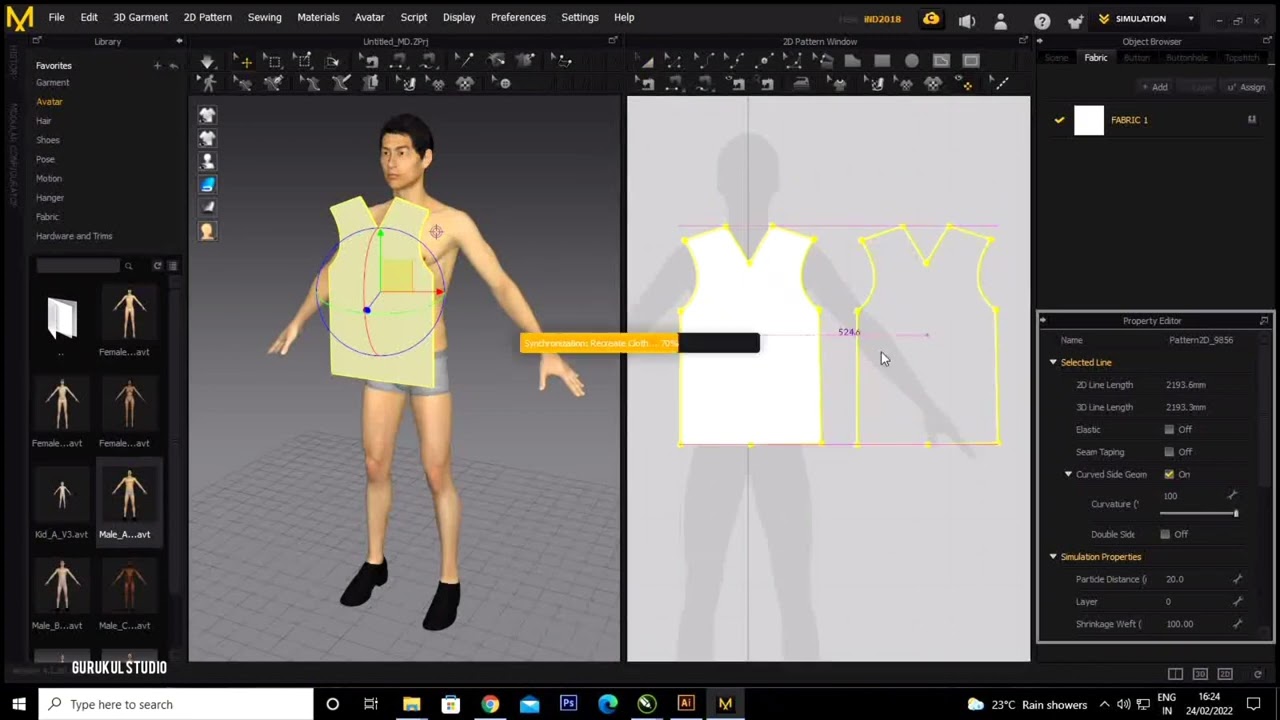This screenshot has height=720, width=1280.
Task: Click the Curvature slider handle
Action: [1236, 513]
